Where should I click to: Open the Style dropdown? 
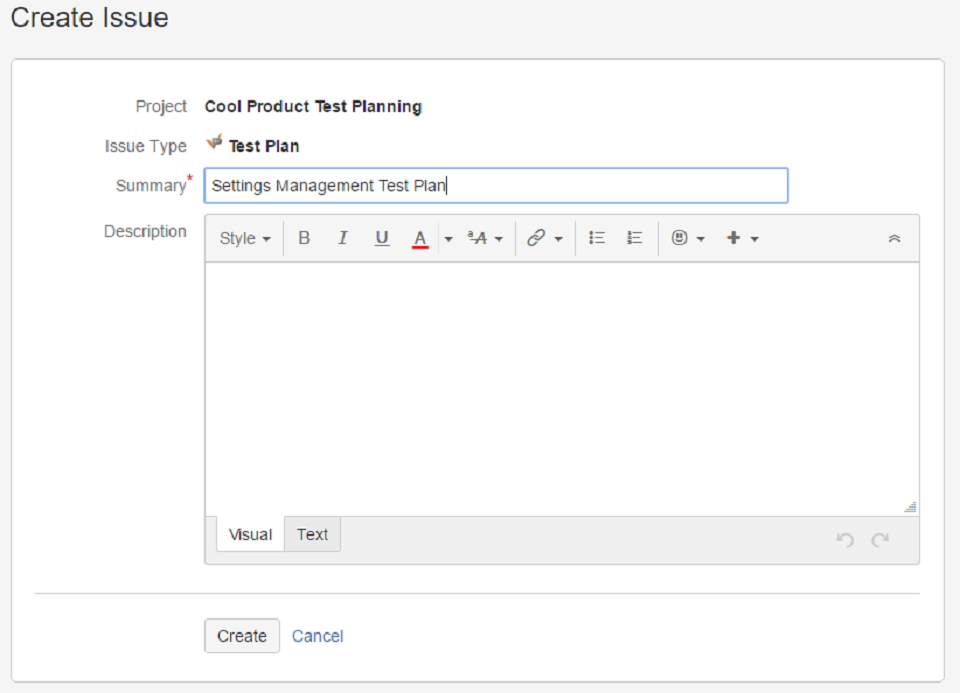(245, 238)
